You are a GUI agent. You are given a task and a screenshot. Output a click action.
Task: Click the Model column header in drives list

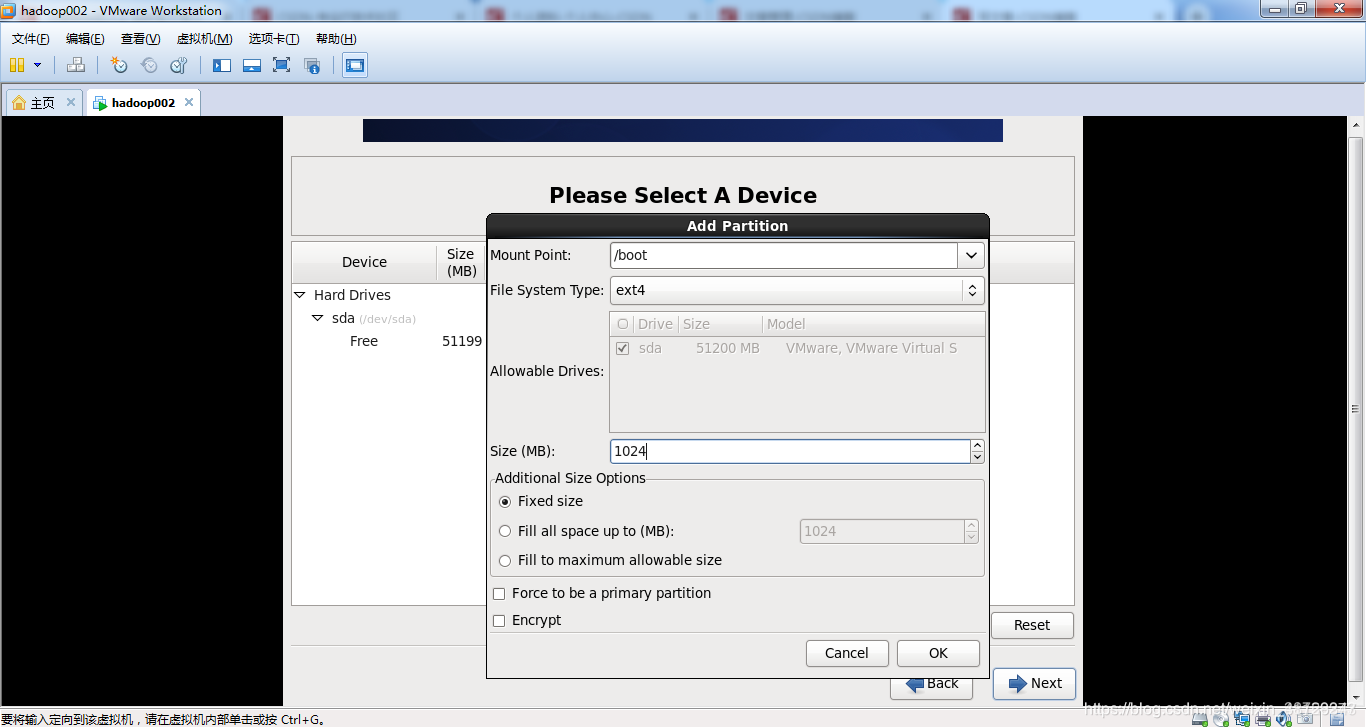point(872,324)
